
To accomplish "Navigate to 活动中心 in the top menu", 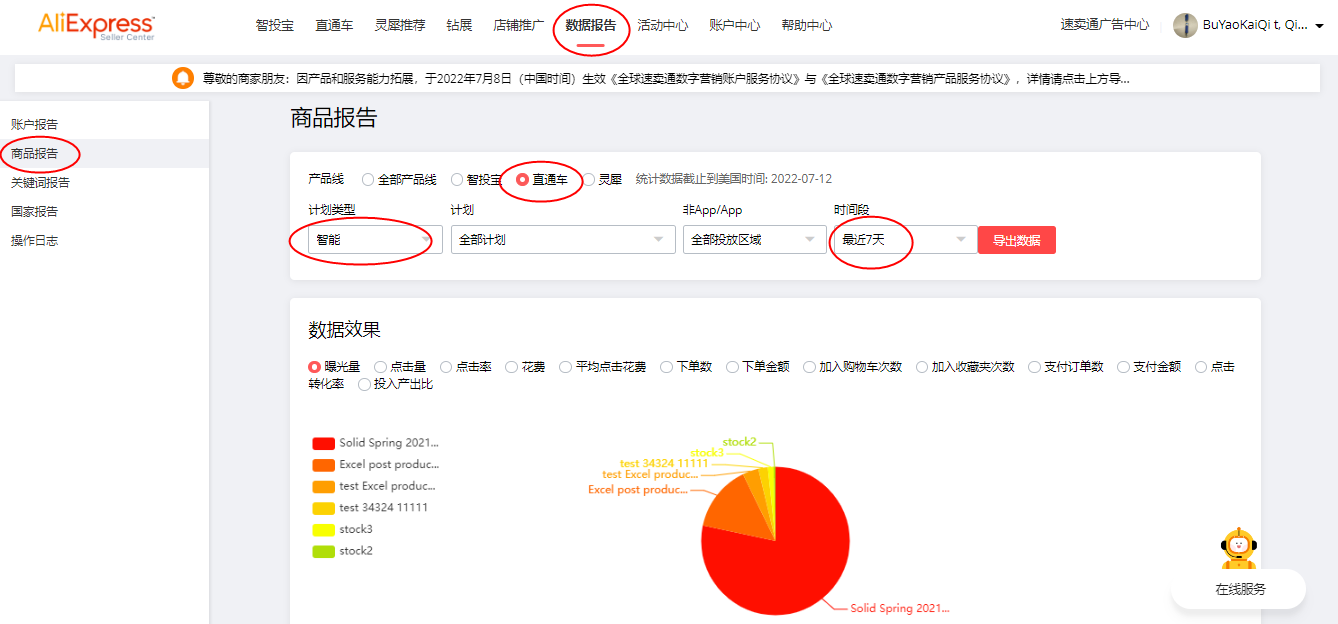I will click(663, 25).
